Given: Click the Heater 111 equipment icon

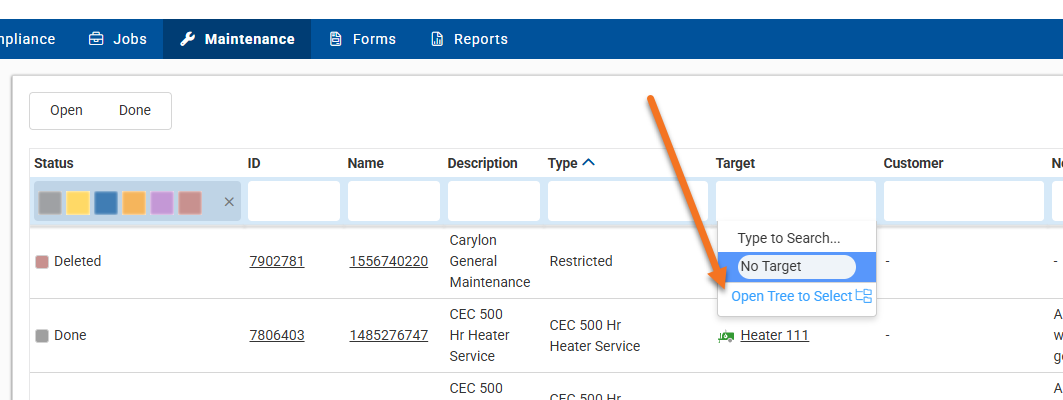Looking at the screenshot, I should coord(725,336).
